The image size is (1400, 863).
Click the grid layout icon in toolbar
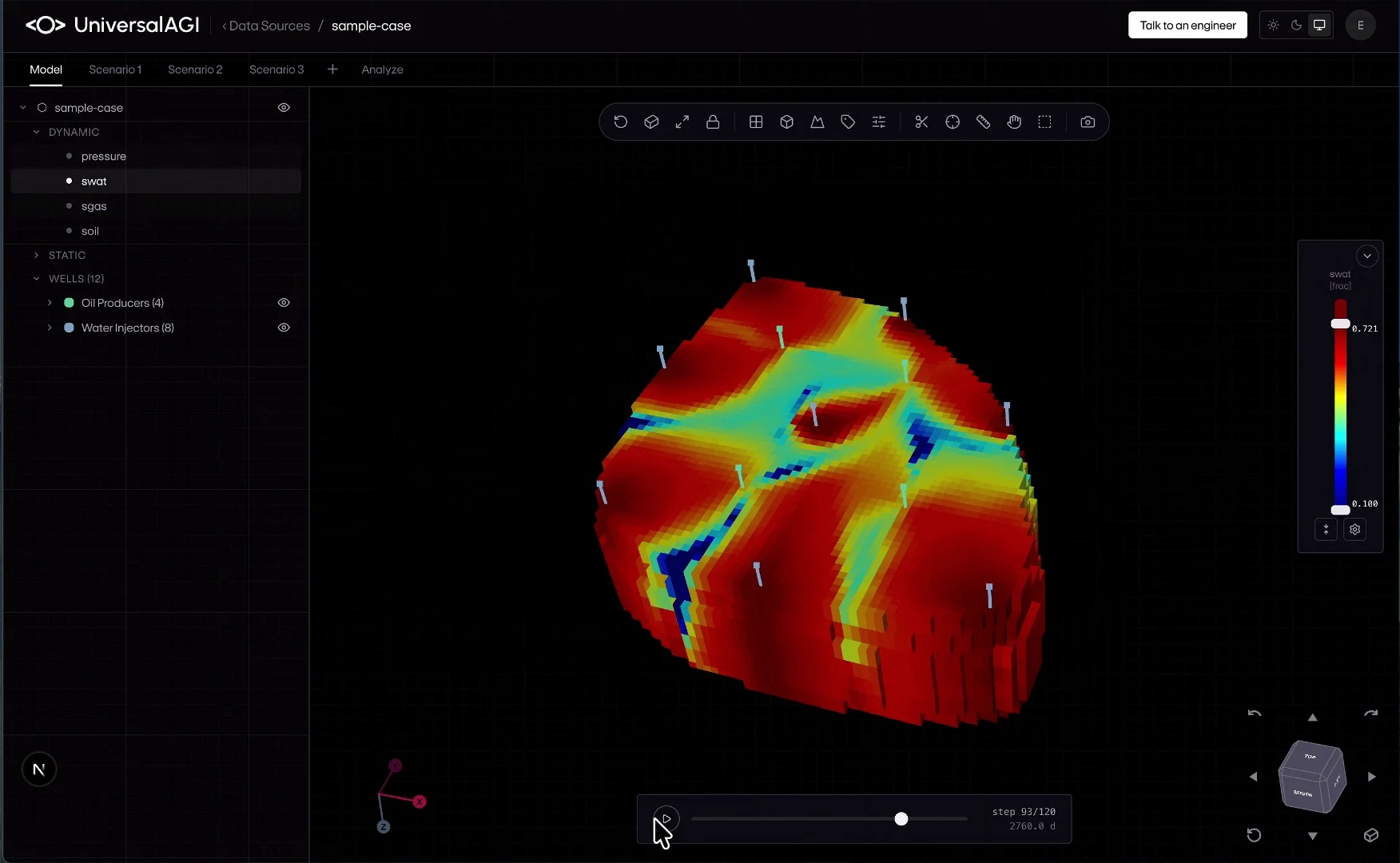[x=756, y=122]
